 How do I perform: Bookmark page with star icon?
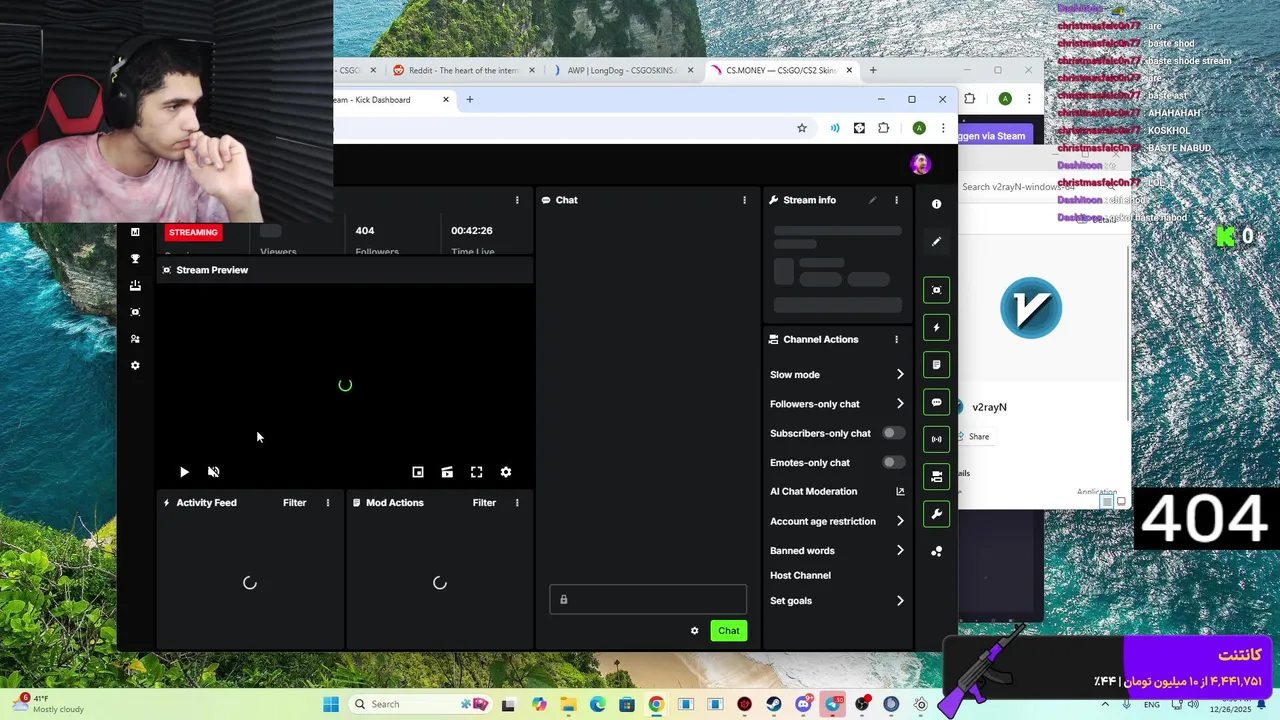point(801,128)
